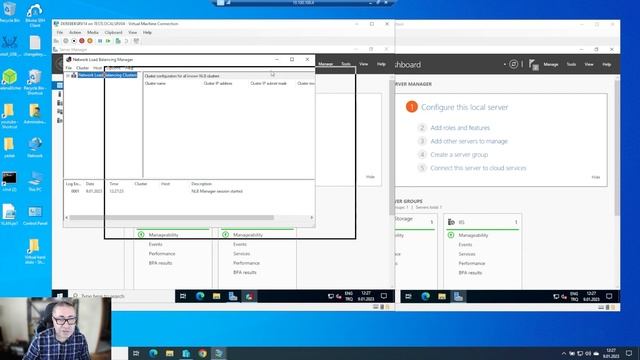Show hidden icons in host system tray
The width and height of the screenshot is (640, 360).
tap(564, 353)
